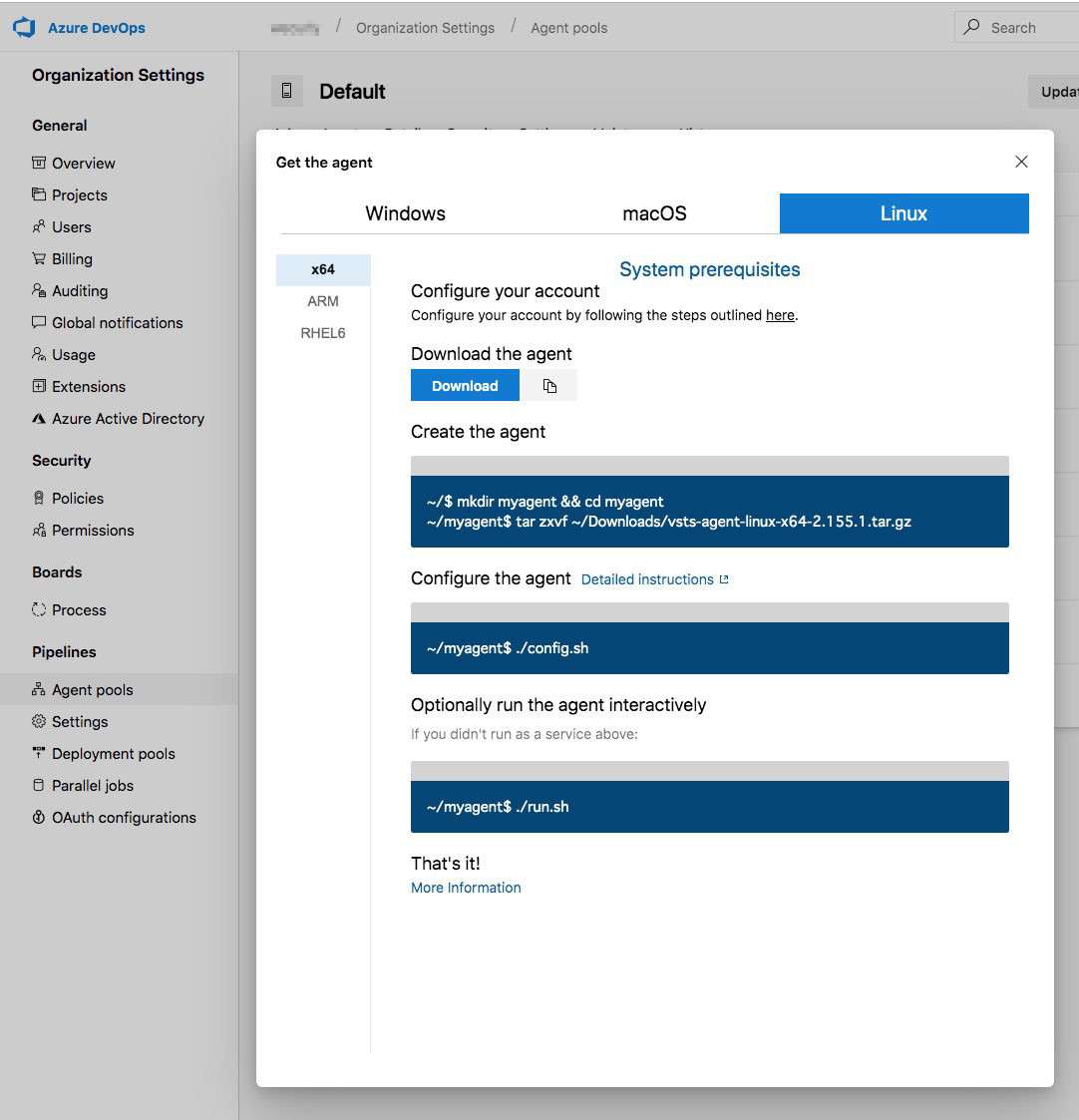
Task: Click the Policies icon under Security
Action: pyautogui.click(x=39, y=498)
